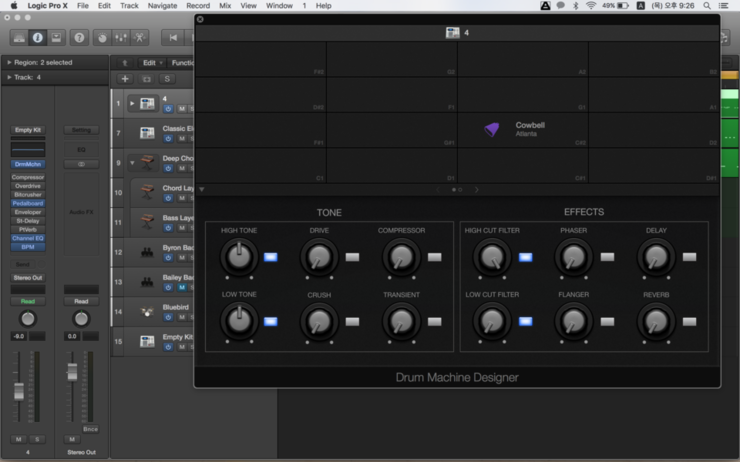The width and height of the screenshot is (740, 462).
Task: Open the Toolbar display button
Action: tap(56, 38)
